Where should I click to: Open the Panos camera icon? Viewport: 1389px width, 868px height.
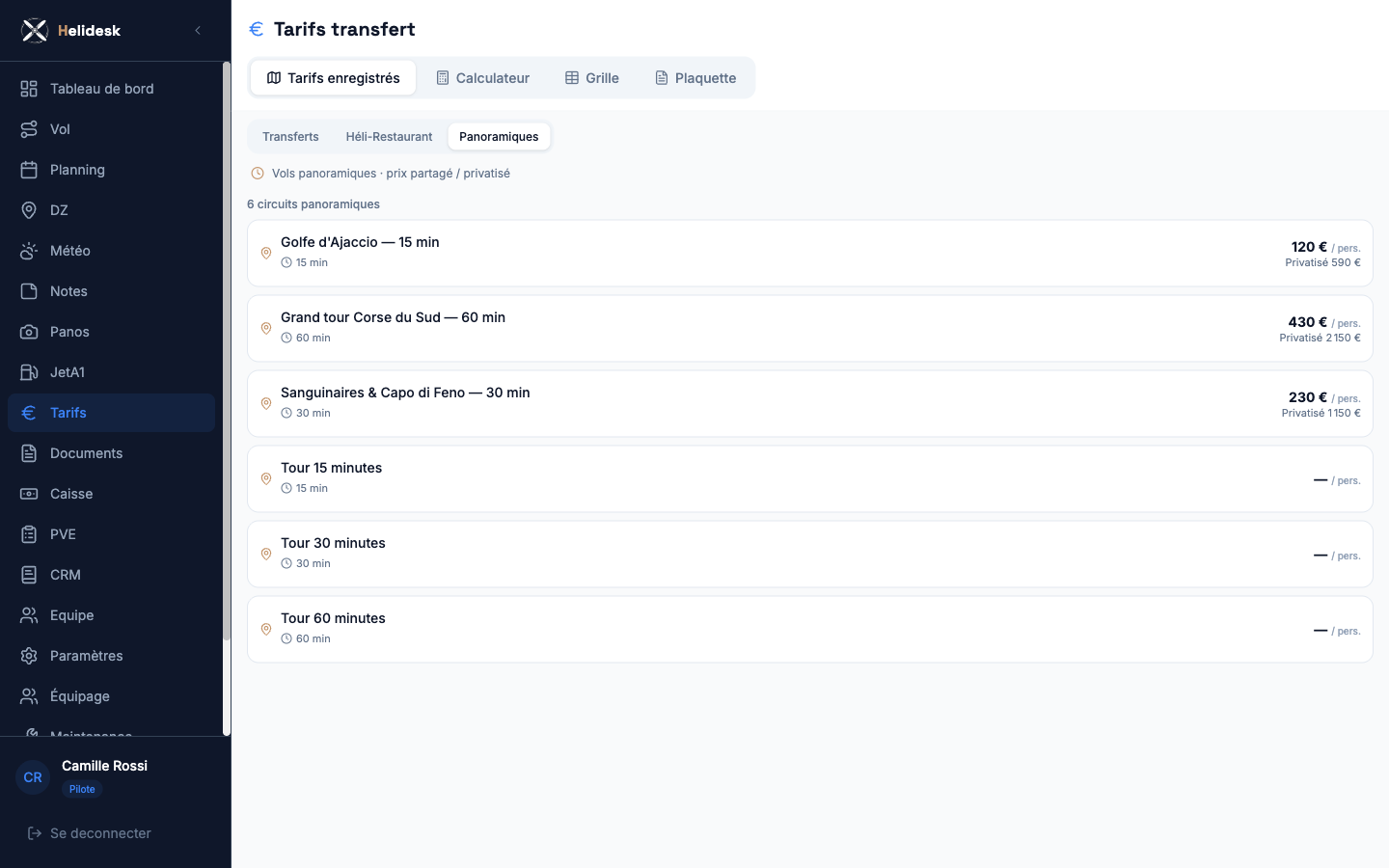[29, 332]
